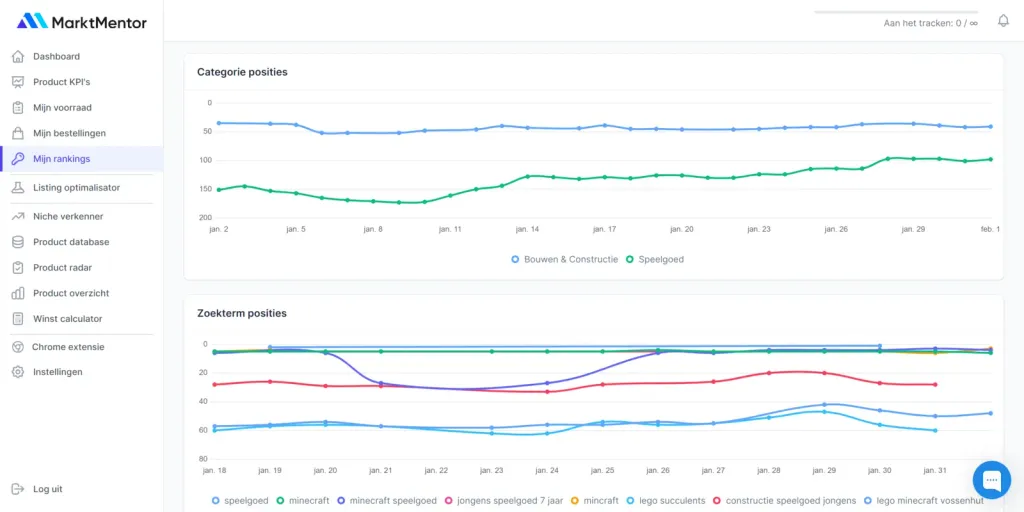The width and height of the screenshot is (1024, 512).
Task: Go to Product database
Action: 71,242
